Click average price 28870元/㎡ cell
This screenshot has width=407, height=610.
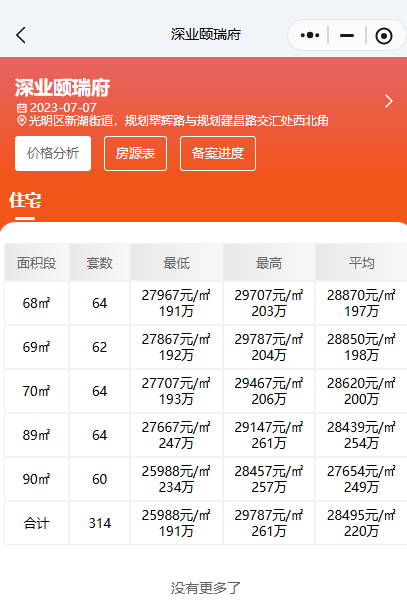pyautogui.click(x=361, y=303)
